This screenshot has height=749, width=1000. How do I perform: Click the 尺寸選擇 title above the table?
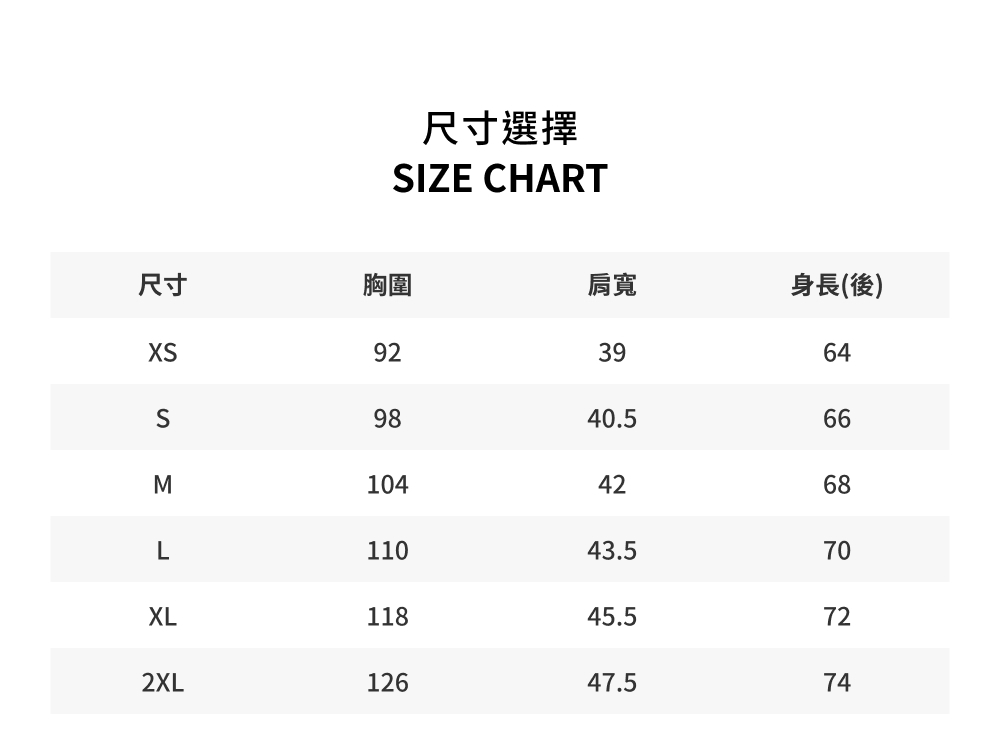click(500, 129)
